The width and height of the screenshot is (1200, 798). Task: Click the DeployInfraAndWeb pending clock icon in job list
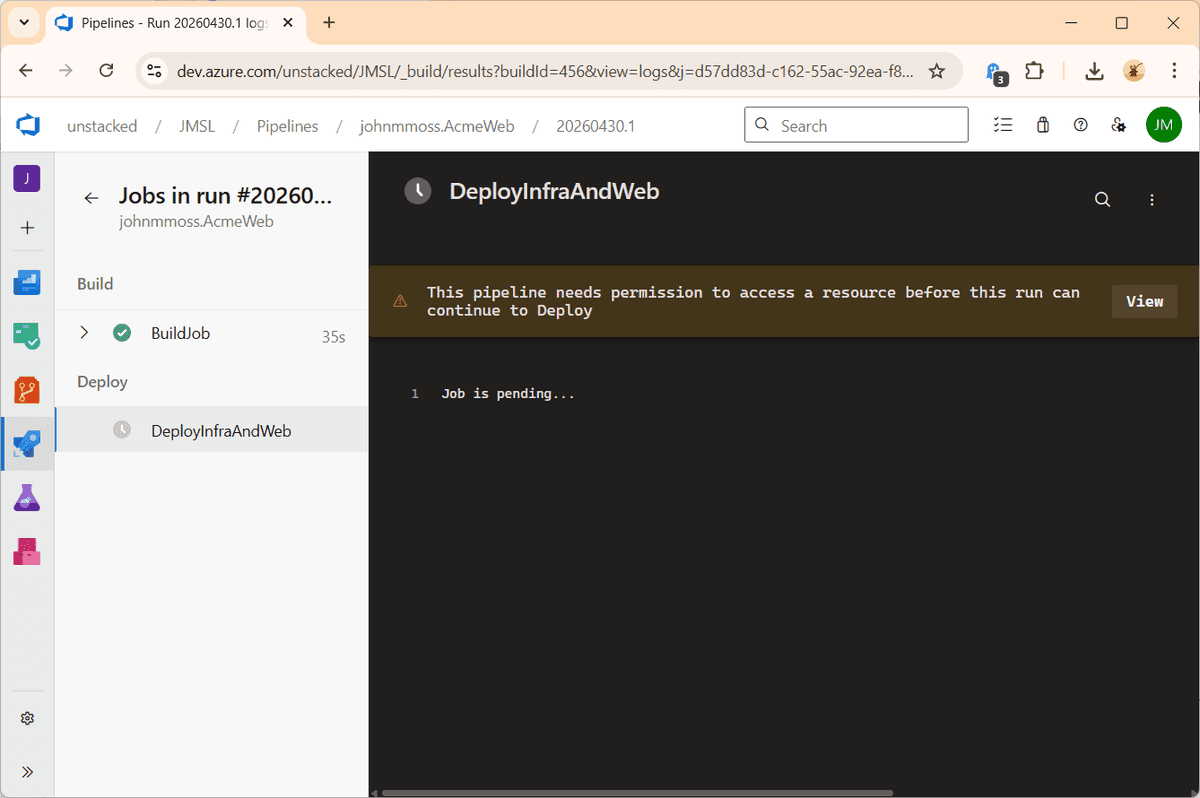click(x=122, y=430)
